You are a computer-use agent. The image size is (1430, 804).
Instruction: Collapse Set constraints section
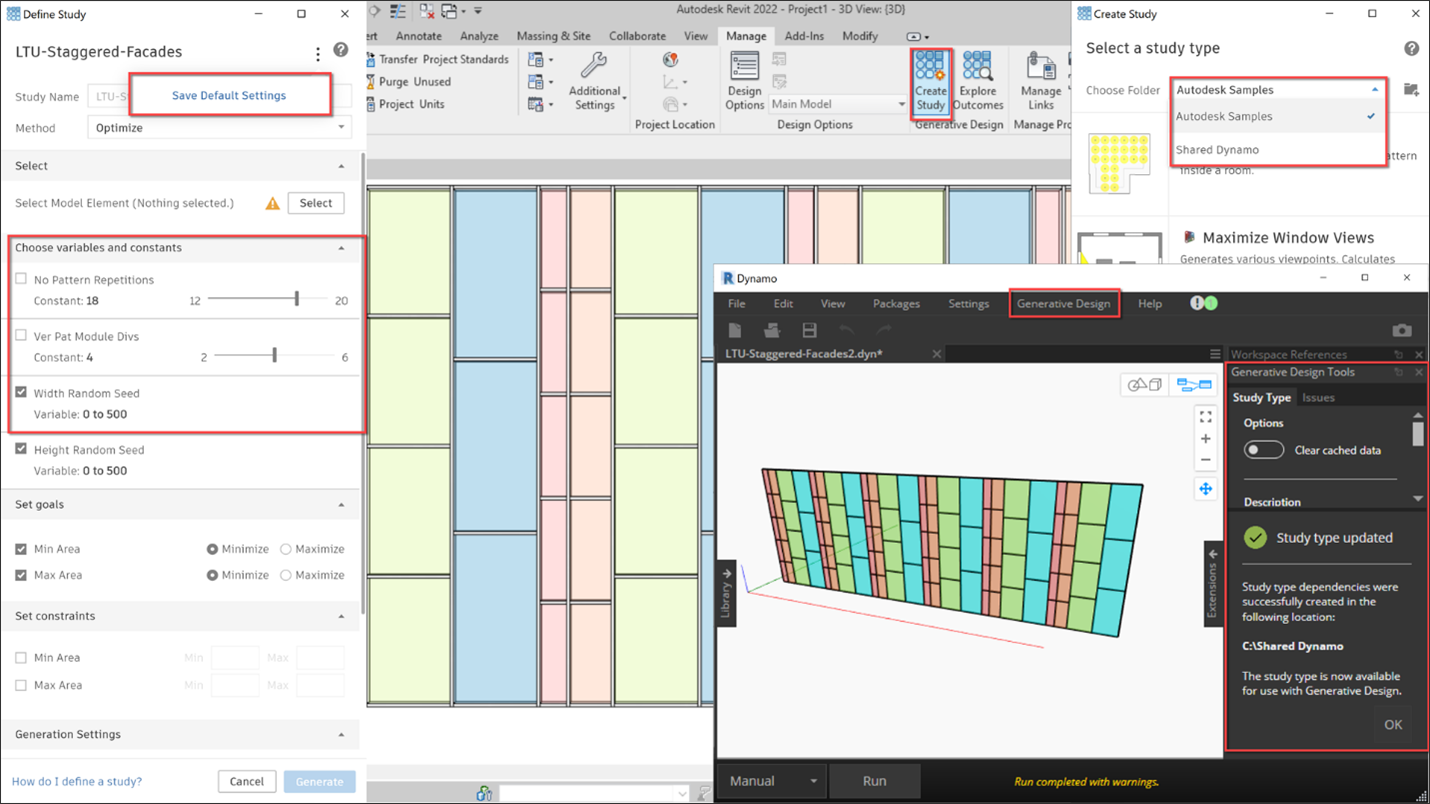point(341,616)
